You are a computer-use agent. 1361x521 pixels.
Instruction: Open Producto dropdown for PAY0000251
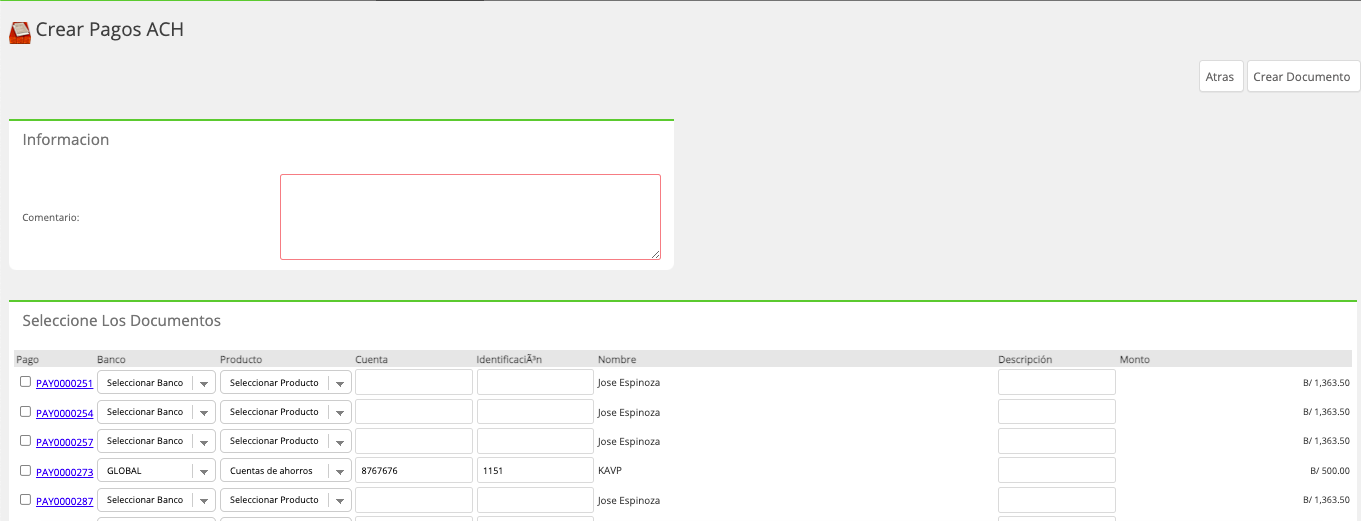click(x=286, y=383)
